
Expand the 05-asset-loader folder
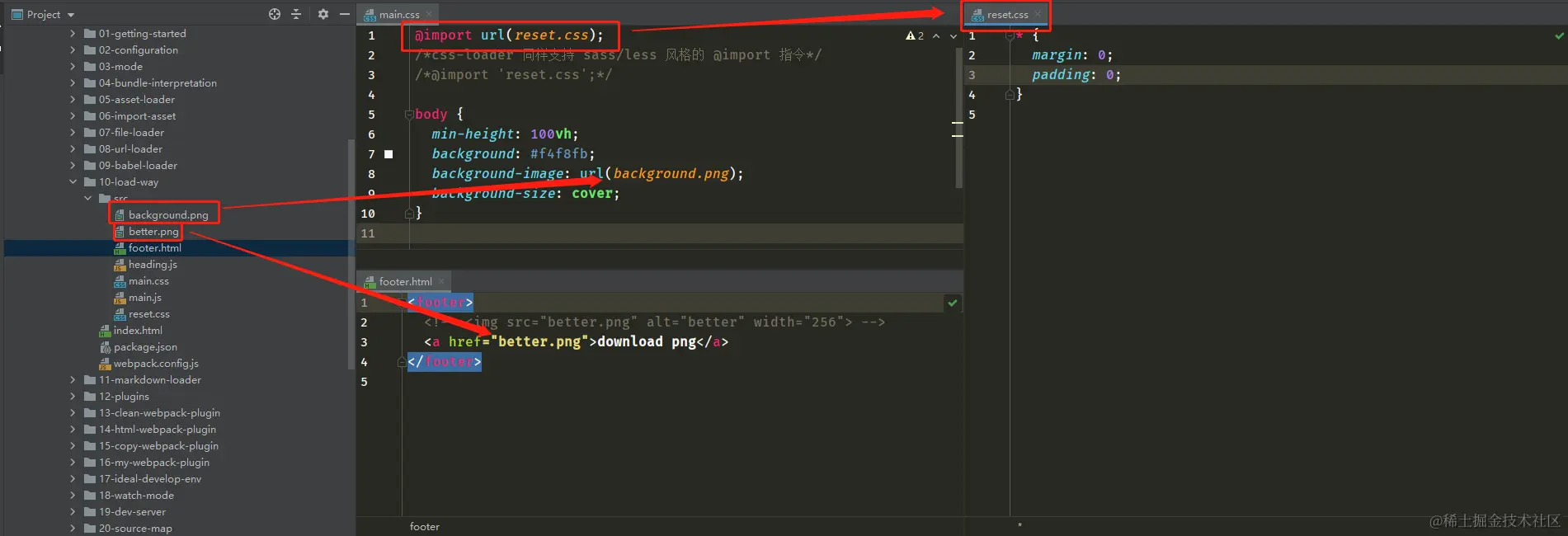(73, 100)
